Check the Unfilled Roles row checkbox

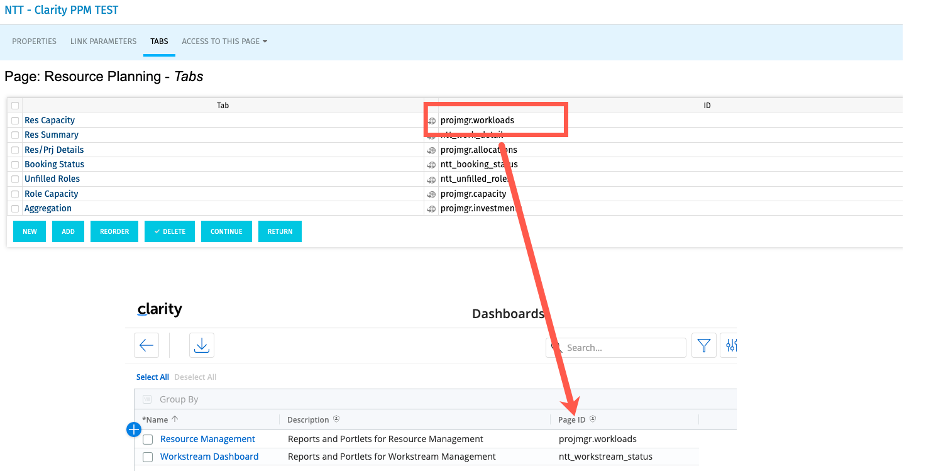[16, 179]
